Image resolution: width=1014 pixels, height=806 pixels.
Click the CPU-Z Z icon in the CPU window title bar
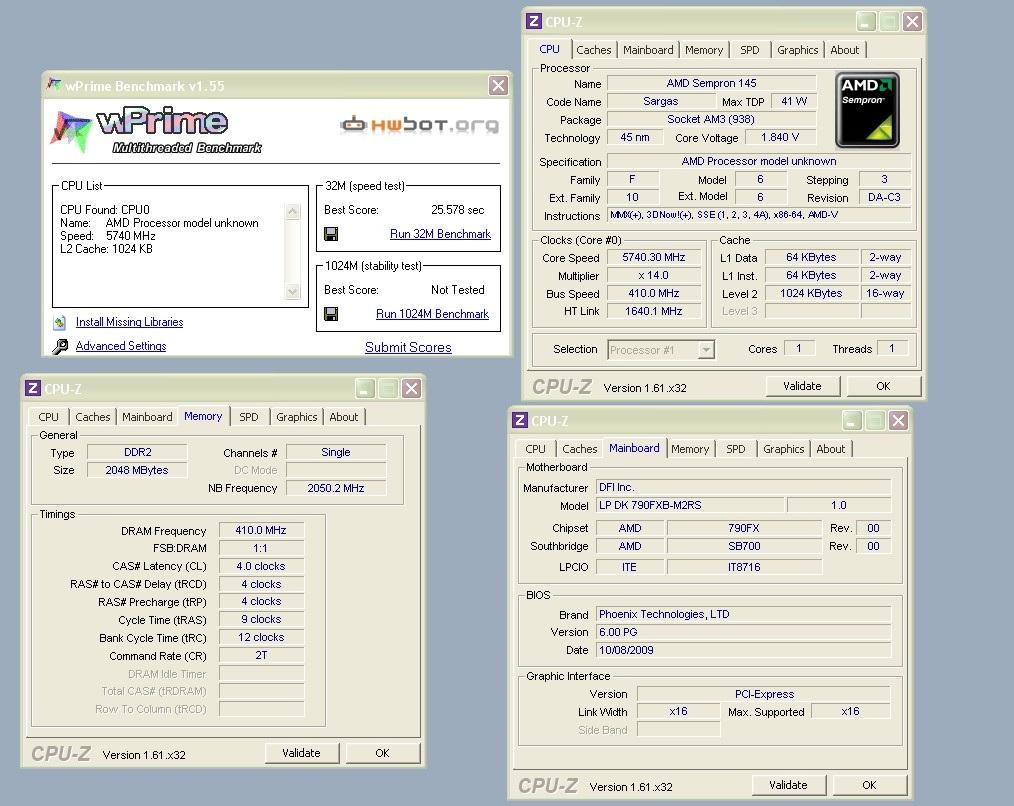(x=534, y=21)
